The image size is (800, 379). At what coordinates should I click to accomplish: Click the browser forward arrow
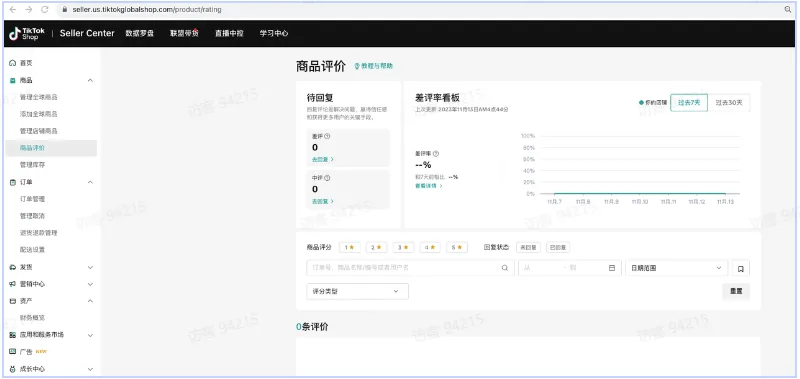coord(29,10)
